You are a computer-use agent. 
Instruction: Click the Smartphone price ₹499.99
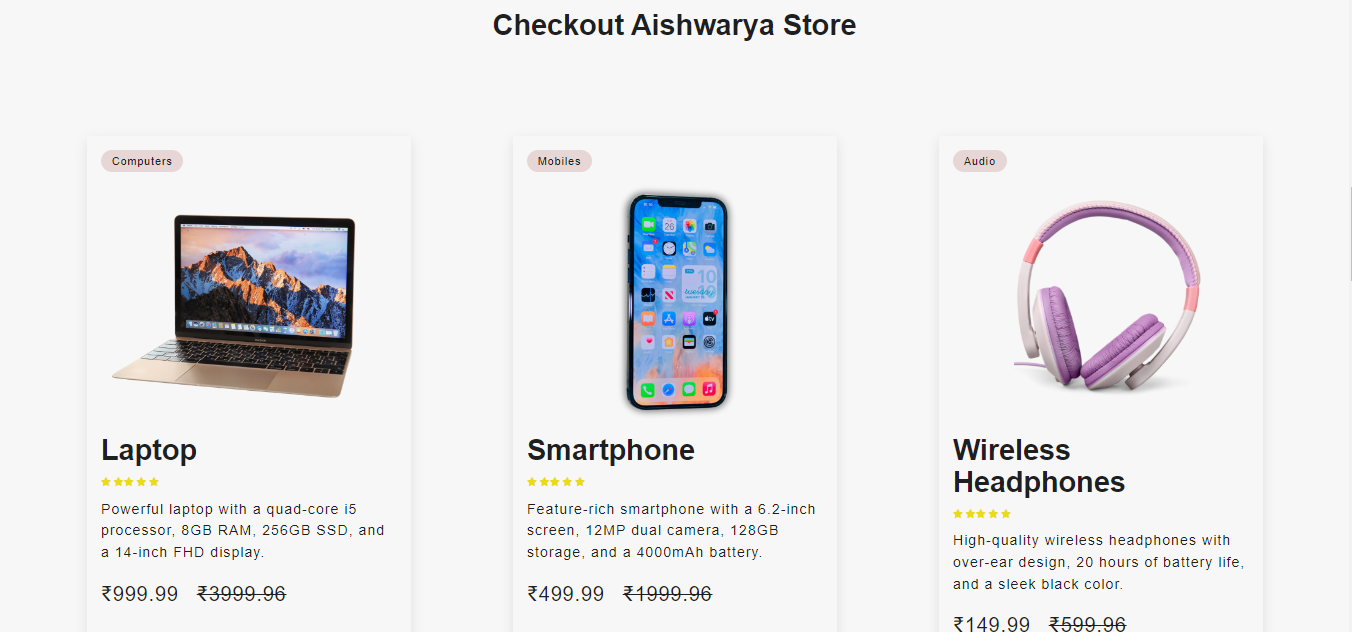coord(566,594)
